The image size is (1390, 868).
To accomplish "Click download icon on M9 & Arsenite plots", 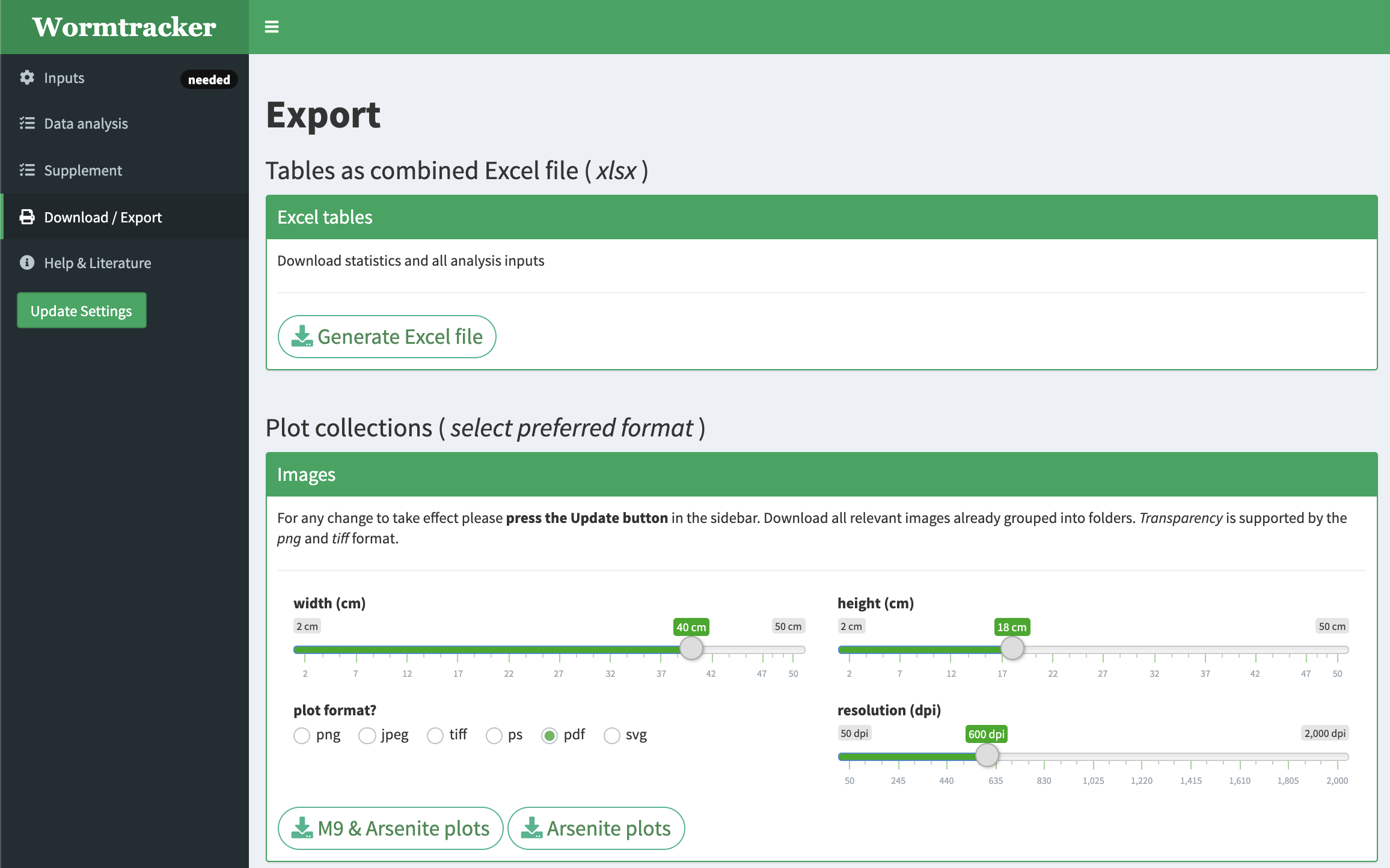I will click(x=302, y=828).
